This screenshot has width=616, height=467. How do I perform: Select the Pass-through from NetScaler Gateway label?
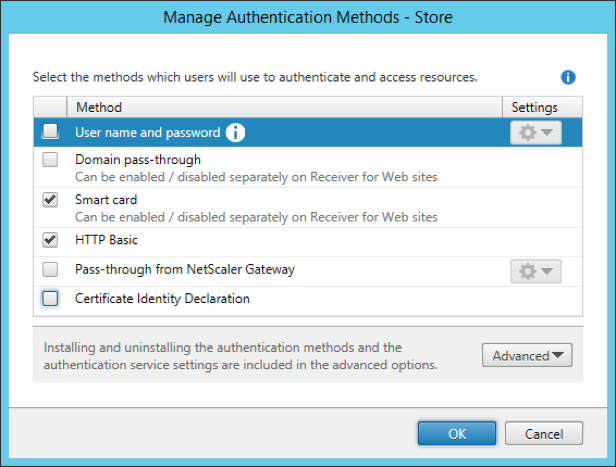[x=184, y=270]
